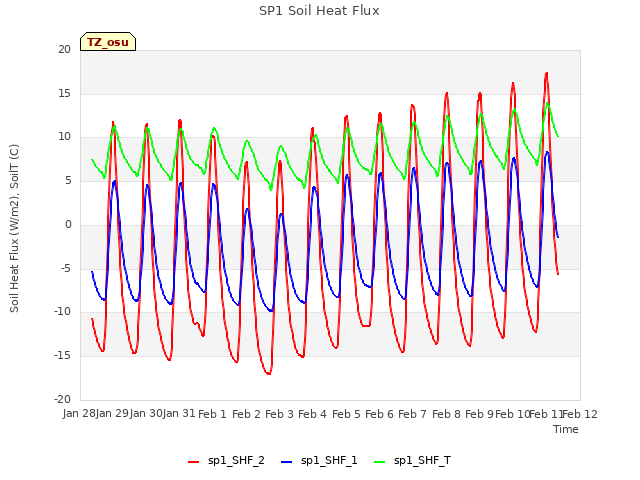Click the y-axis label Soil Heat Flux (W/m2), SoilT (C)
This screenshot has height=480, width=640.
(14, 228)
